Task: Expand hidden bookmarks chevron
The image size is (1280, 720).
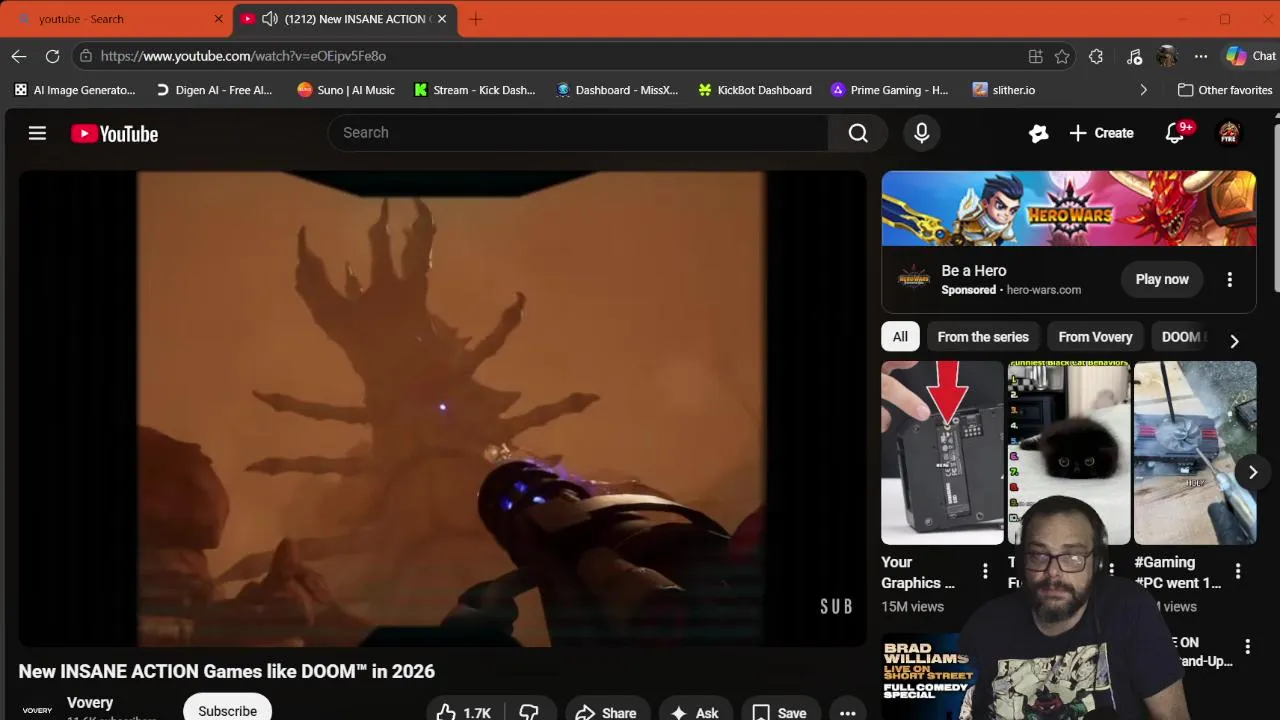Action: pyautogui.click(x=1143, y=90)
